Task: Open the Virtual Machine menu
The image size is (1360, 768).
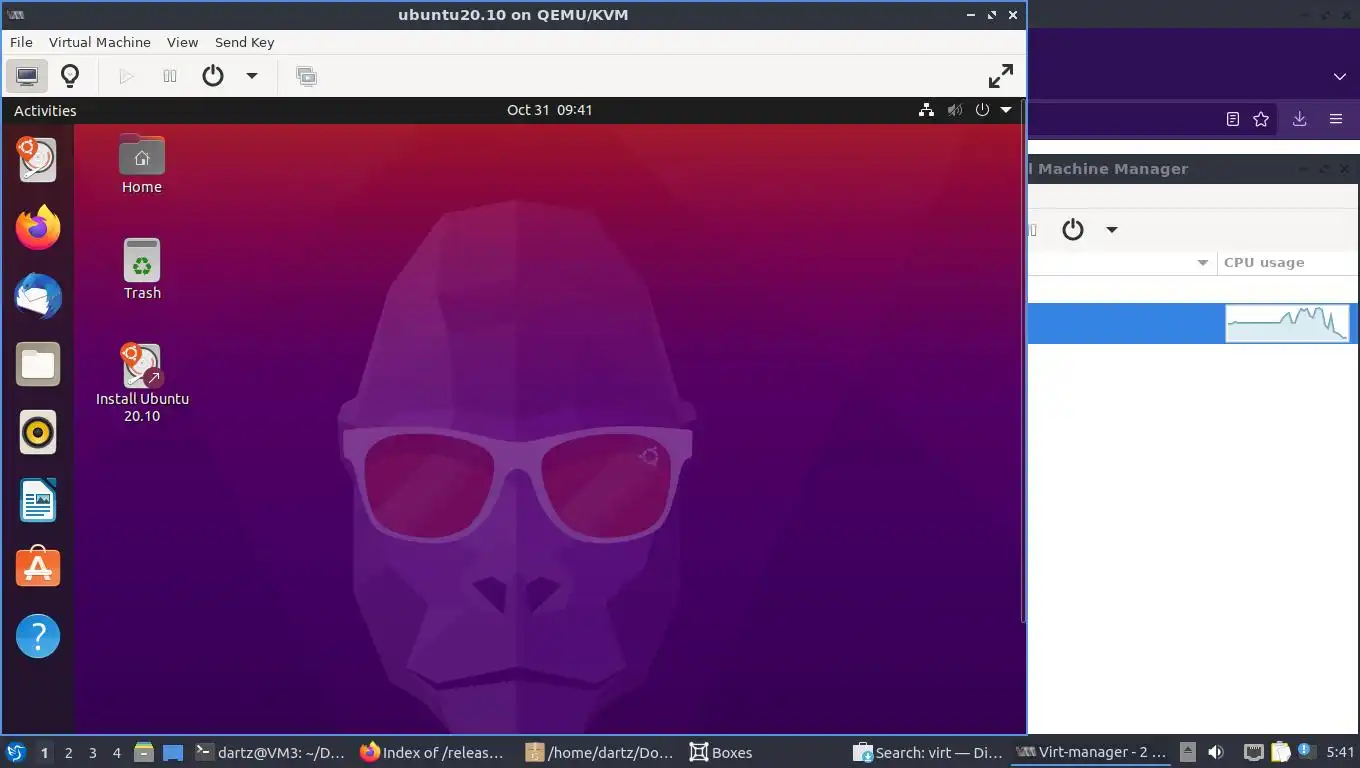Action: coord(99,42)
